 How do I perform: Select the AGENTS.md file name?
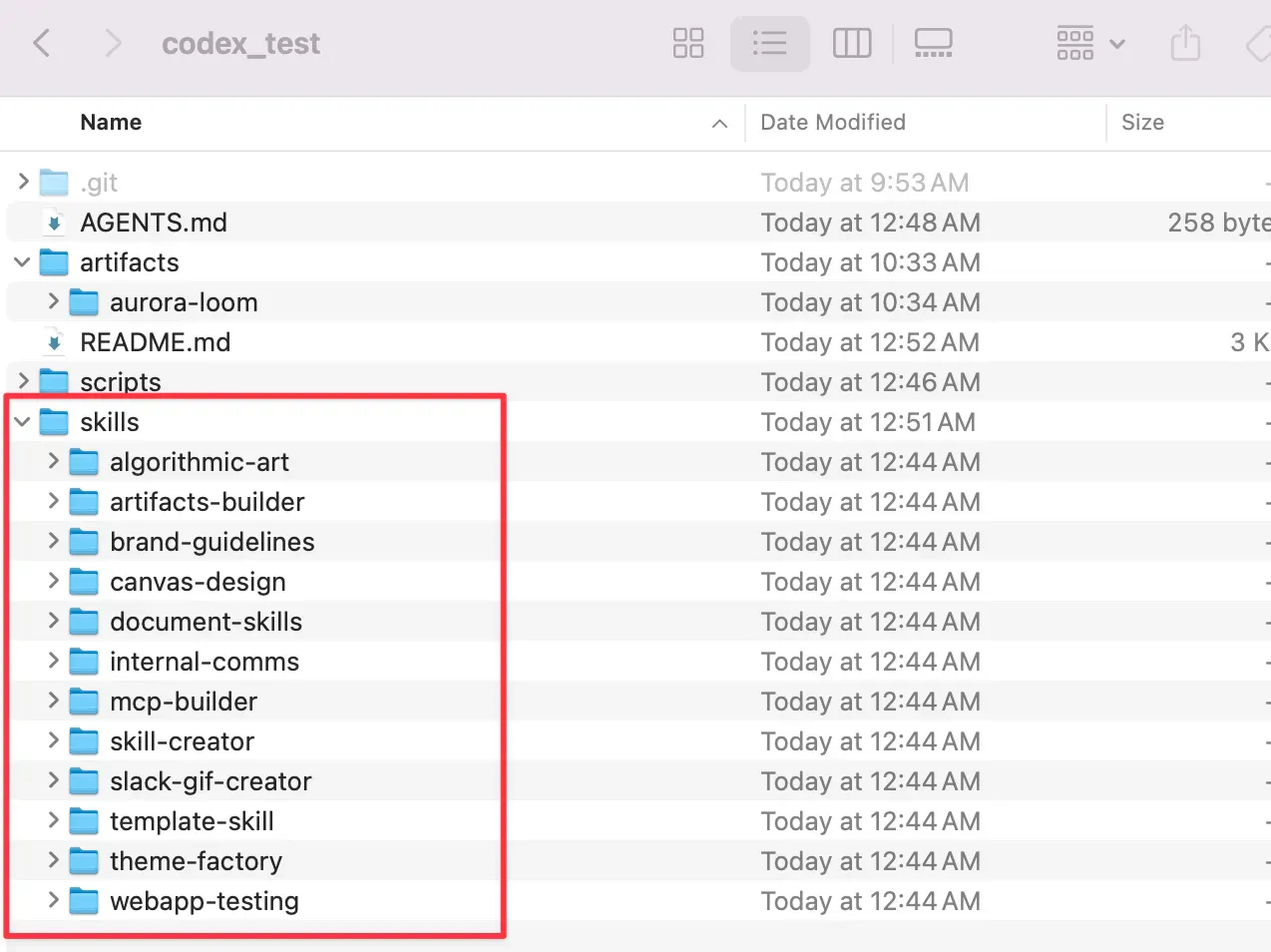(x=154, y=223)
